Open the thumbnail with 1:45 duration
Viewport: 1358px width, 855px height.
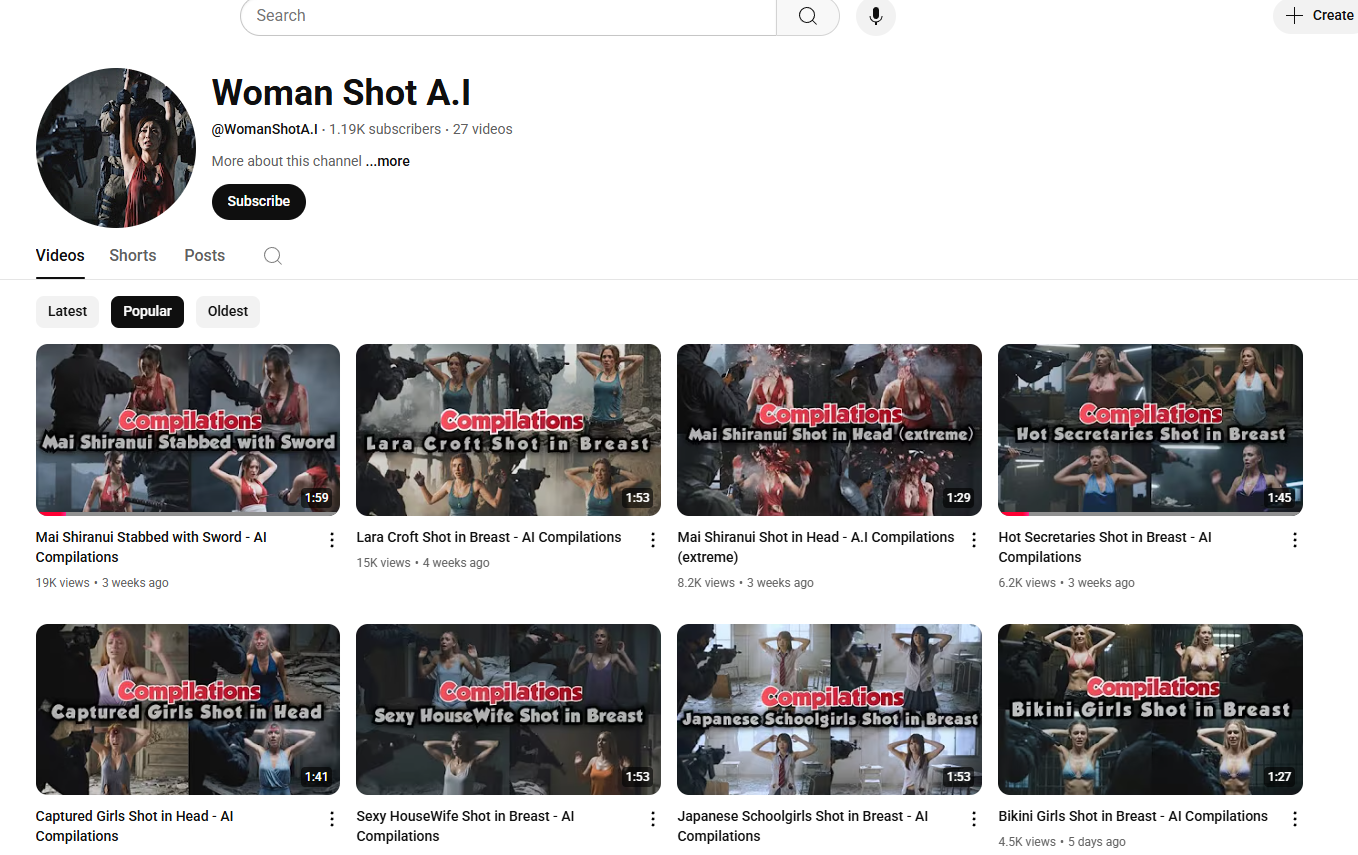click(x=1150, y=430)
